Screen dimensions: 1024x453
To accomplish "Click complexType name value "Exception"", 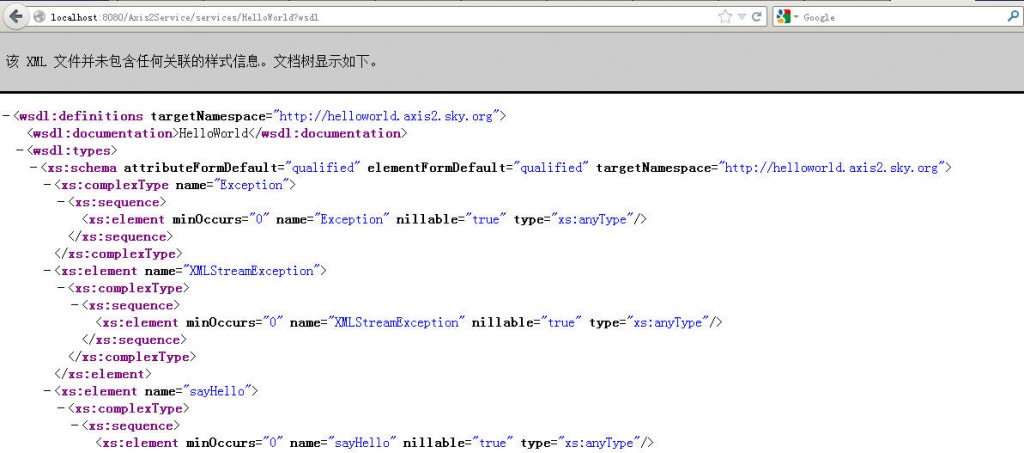I will [x=251, y=185].
